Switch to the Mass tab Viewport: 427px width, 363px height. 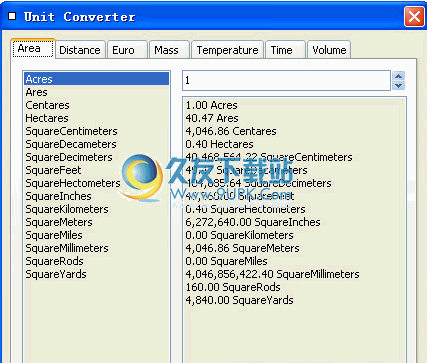[169, 50]
